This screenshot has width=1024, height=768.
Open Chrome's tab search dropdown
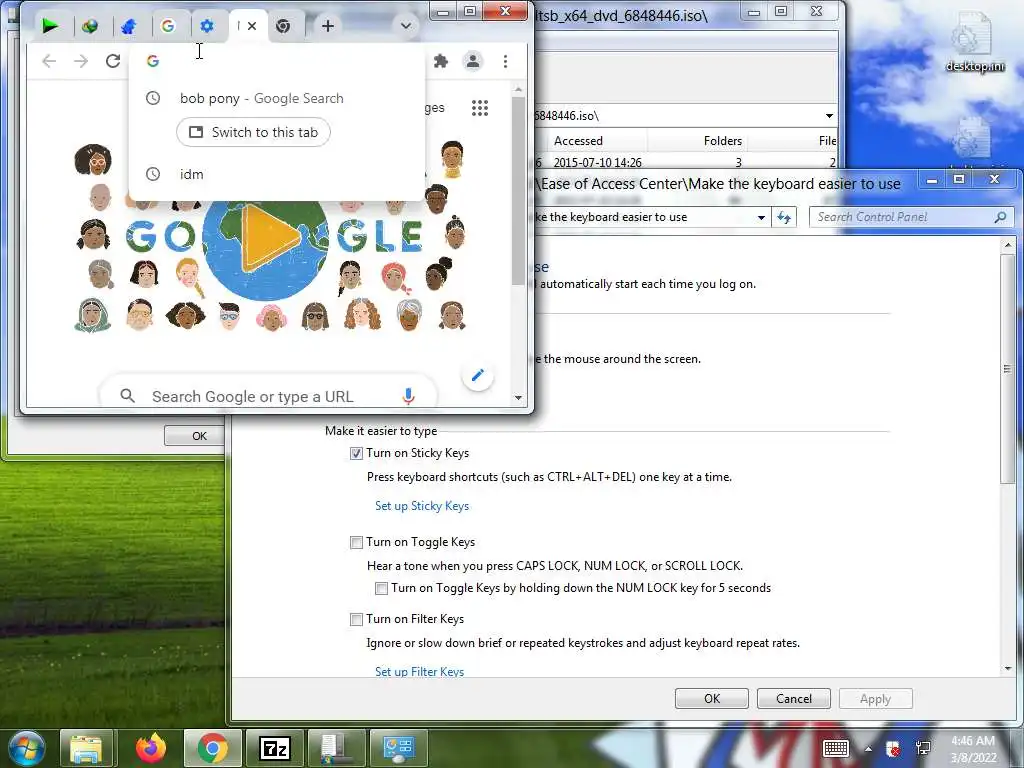(406, 26)
